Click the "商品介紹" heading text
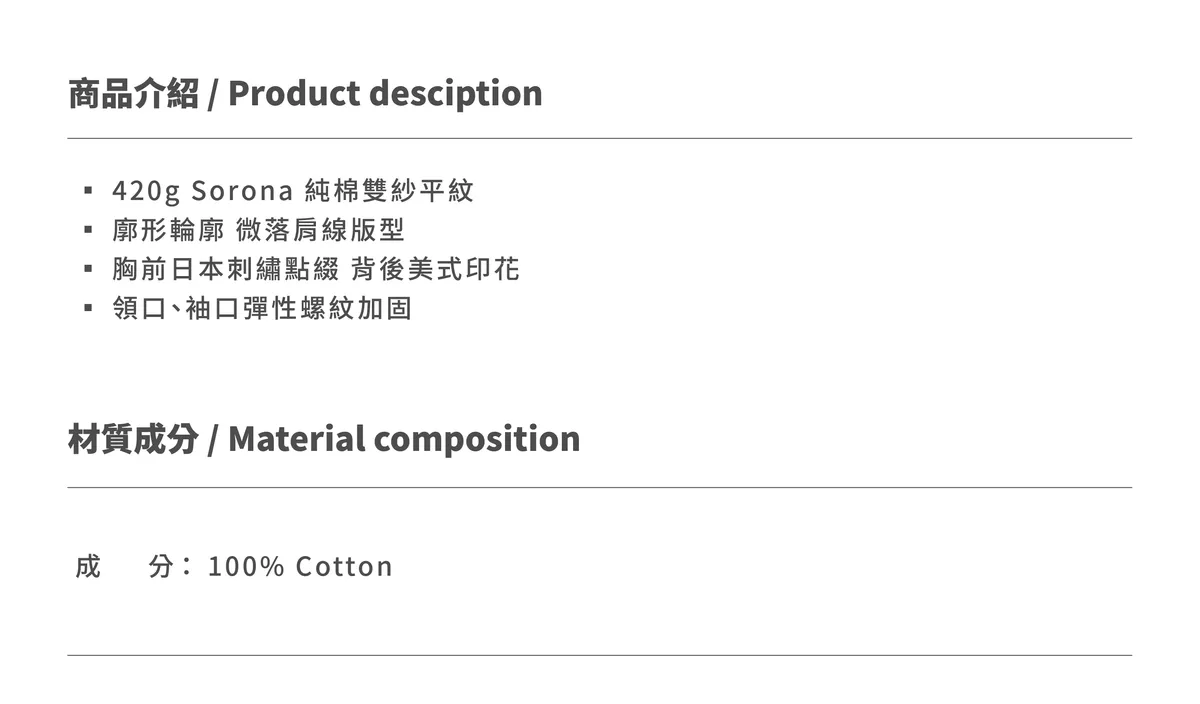Viewport: 1200px width, 704px height. (x=133, y=93)
